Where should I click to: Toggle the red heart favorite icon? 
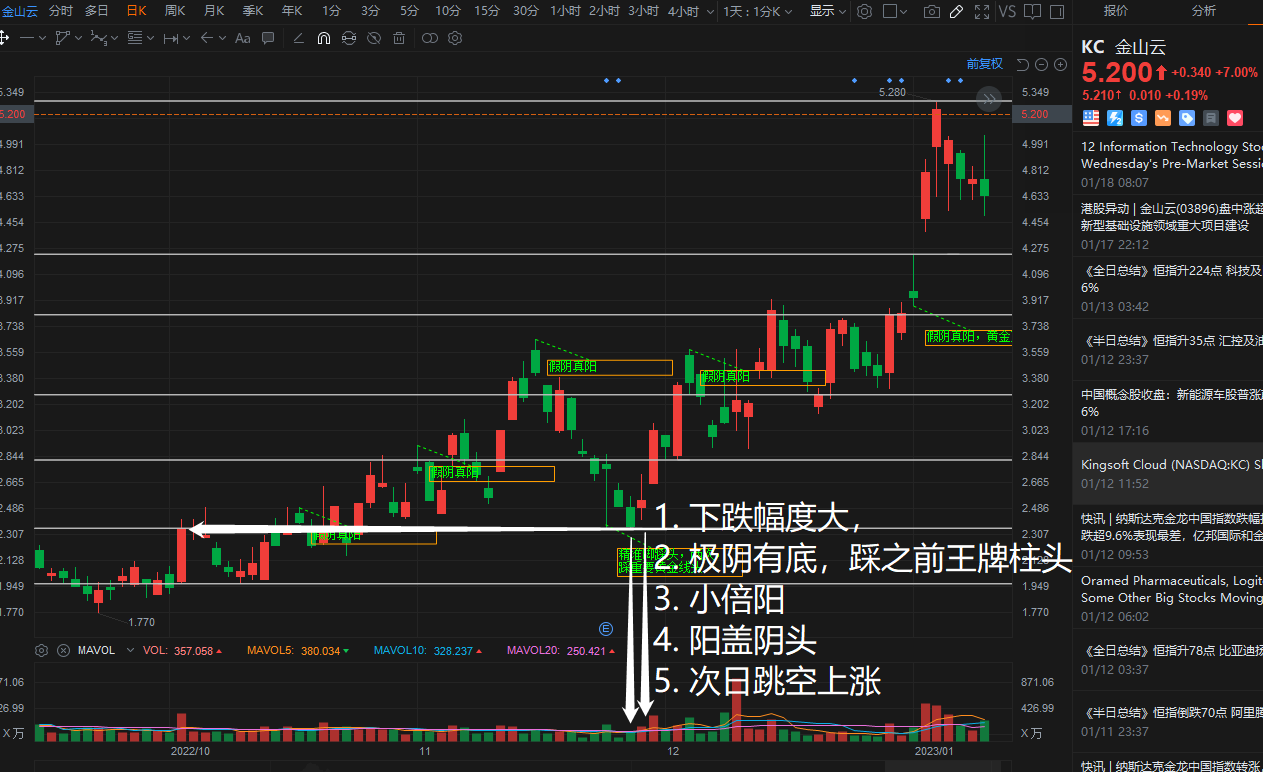[1235, 118]
